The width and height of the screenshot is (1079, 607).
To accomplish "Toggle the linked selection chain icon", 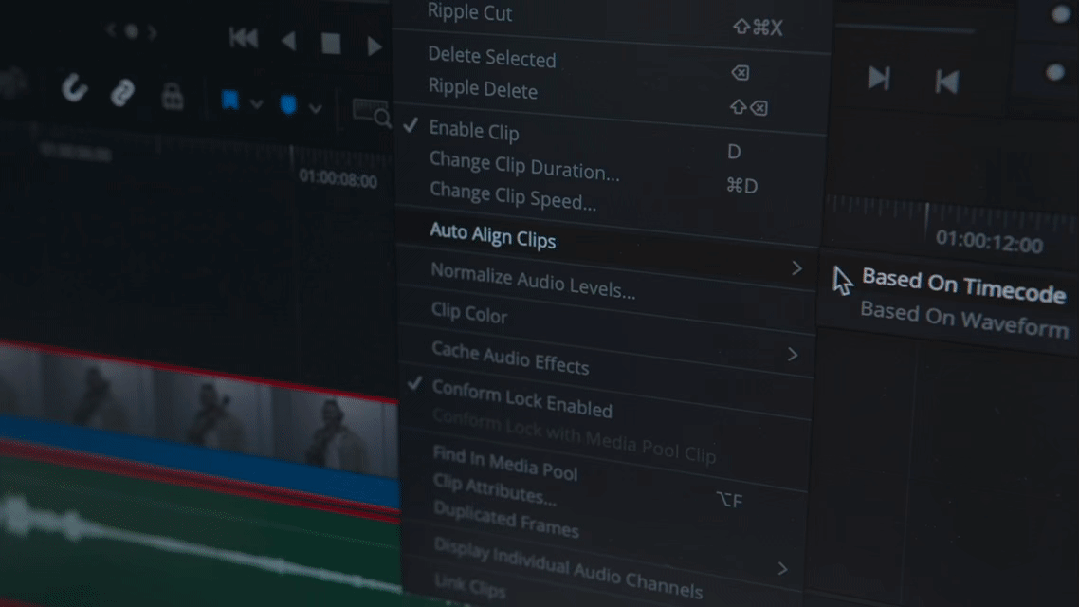I will coord(122,92).
